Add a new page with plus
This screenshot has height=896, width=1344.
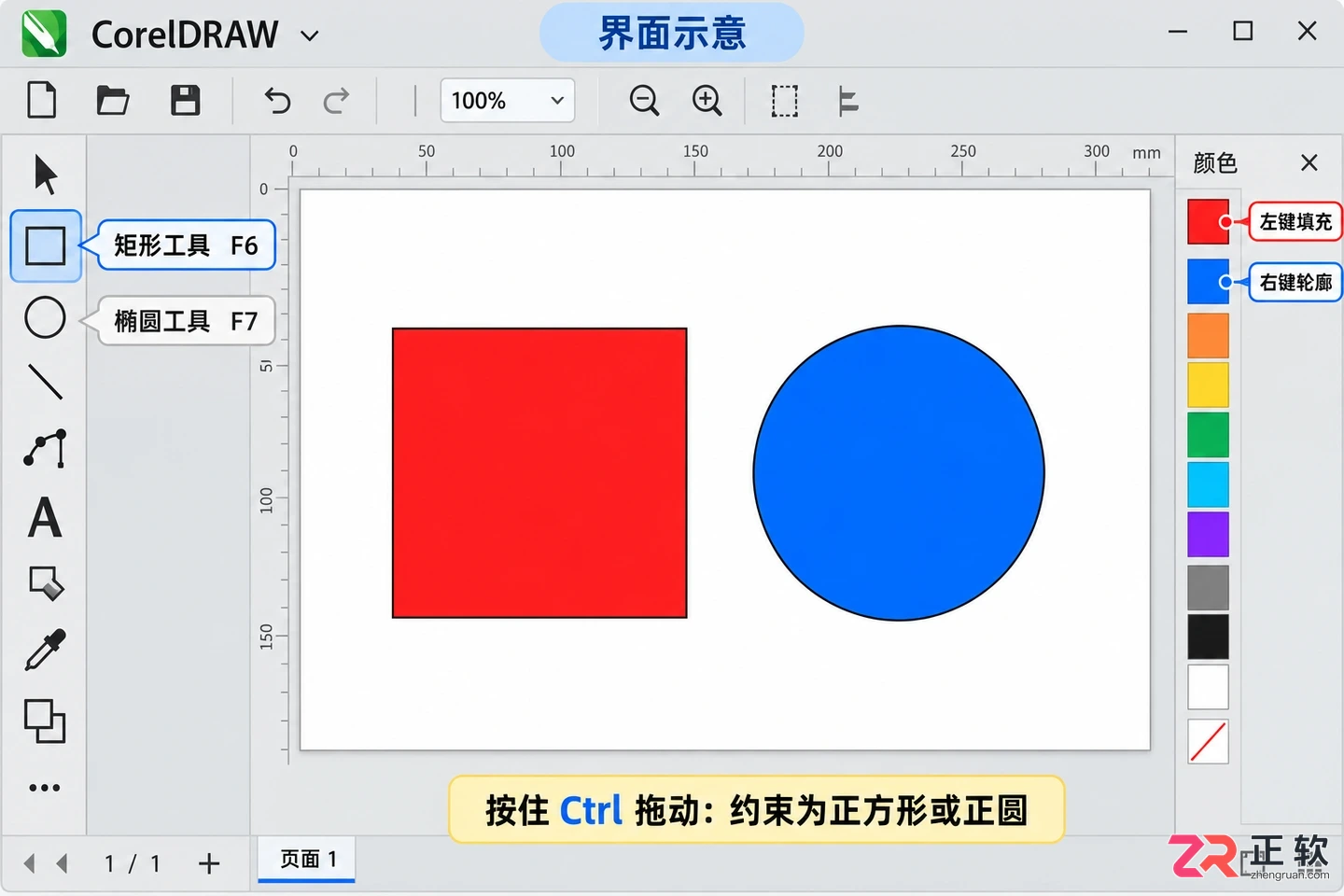pos(209,863)
